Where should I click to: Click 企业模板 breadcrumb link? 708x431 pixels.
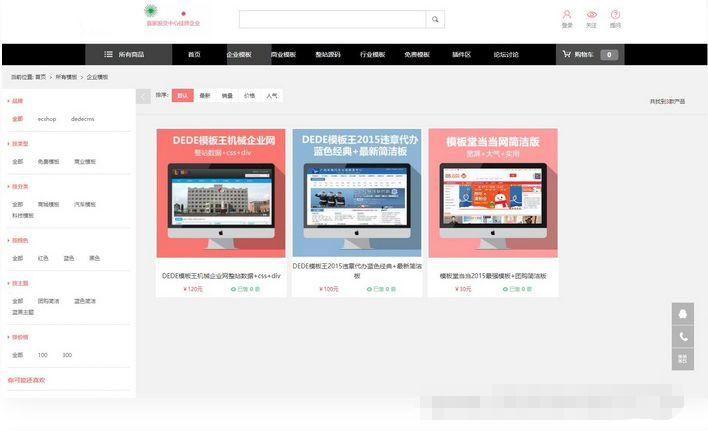point(97,77)
